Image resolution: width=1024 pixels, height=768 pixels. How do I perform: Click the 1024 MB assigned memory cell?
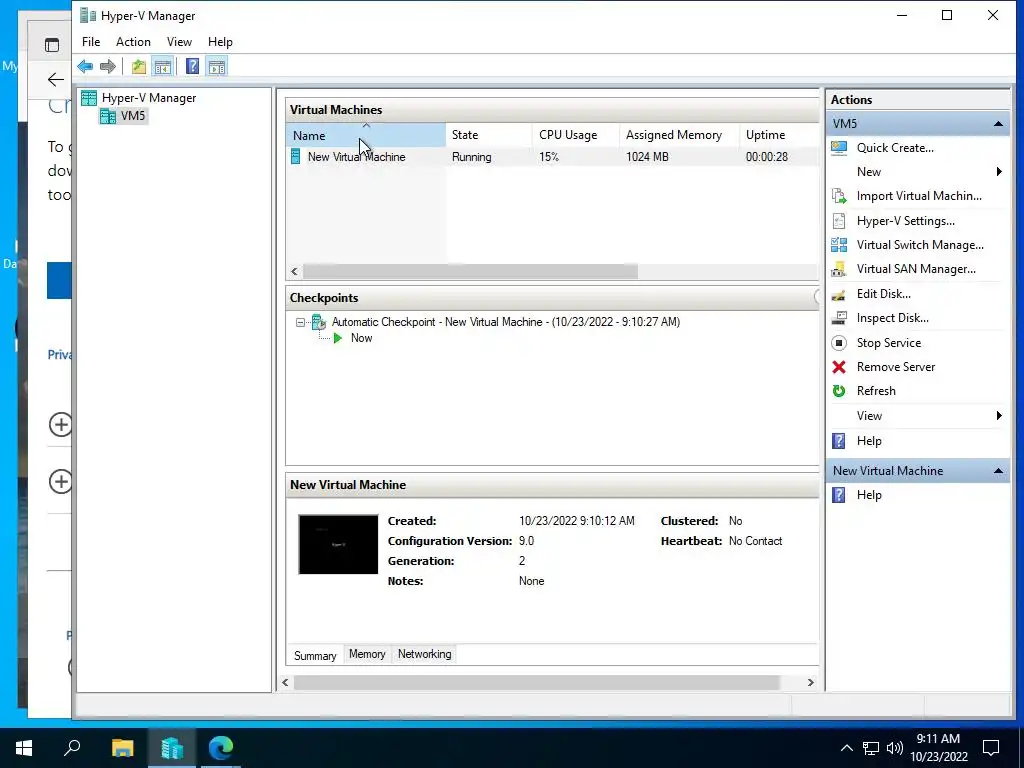647,157
